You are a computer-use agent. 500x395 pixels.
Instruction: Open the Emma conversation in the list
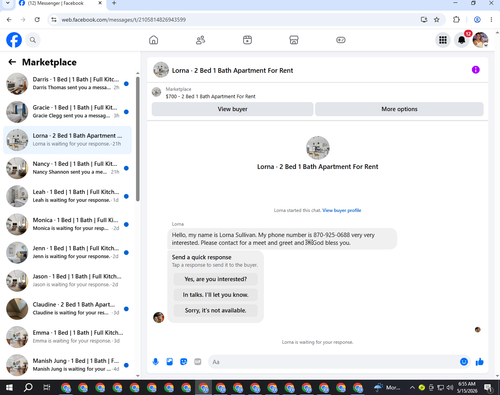[x=67, y=337]
